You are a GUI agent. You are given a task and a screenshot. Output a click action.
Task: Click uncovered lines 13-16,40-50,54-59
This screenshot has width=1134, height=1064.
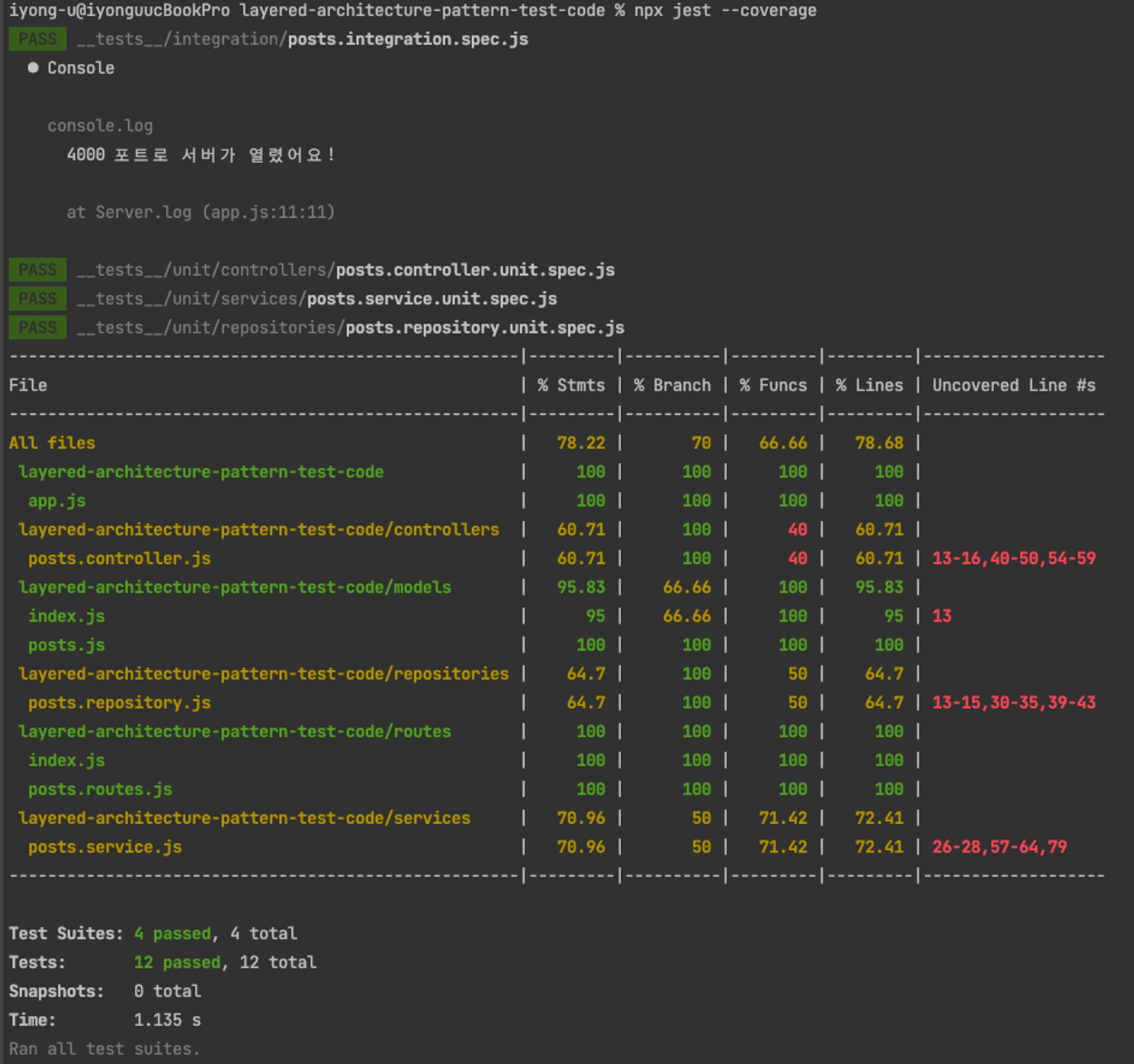(1014, 559)
